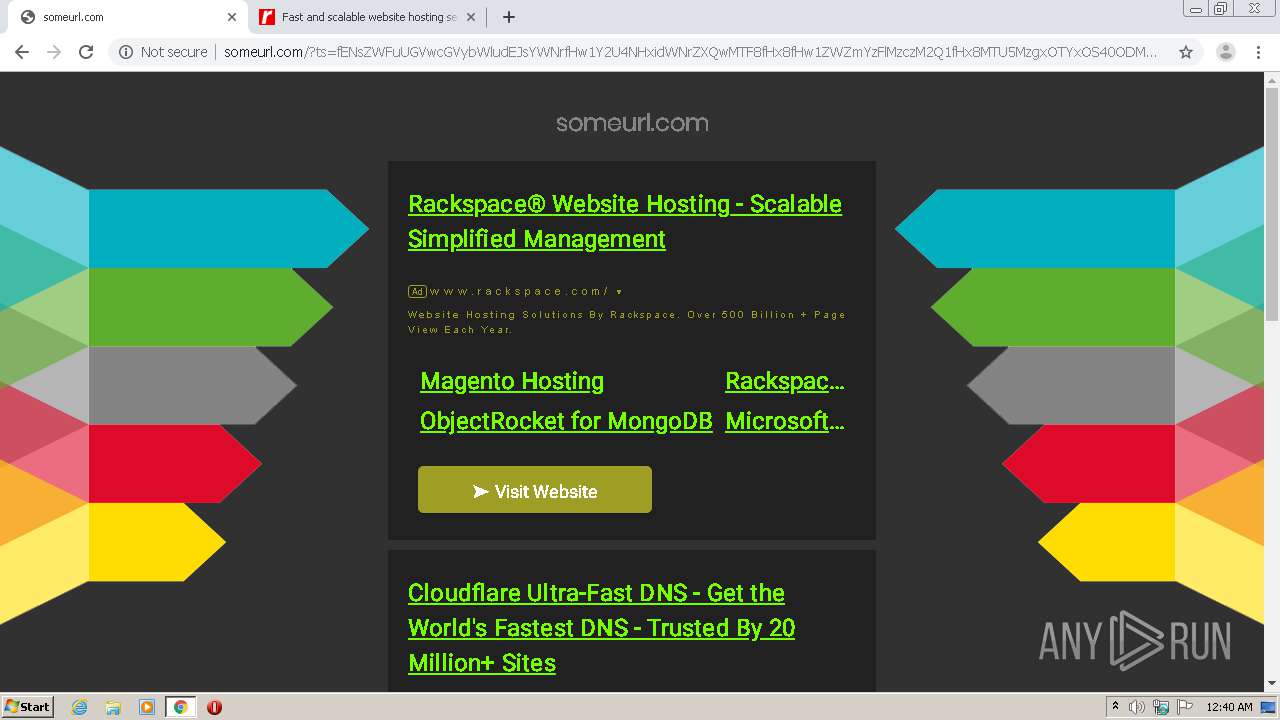Show hidden system tray icons

coord(1115,707)
